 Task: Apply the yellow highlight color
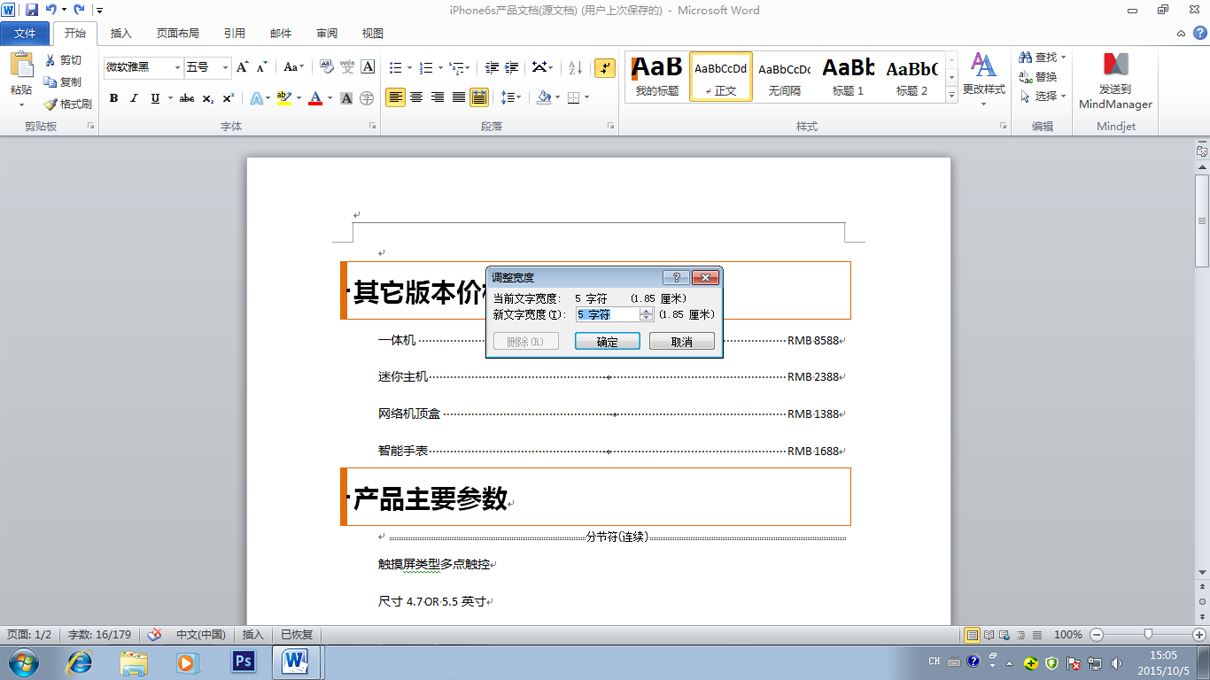(x=283, y=98)
